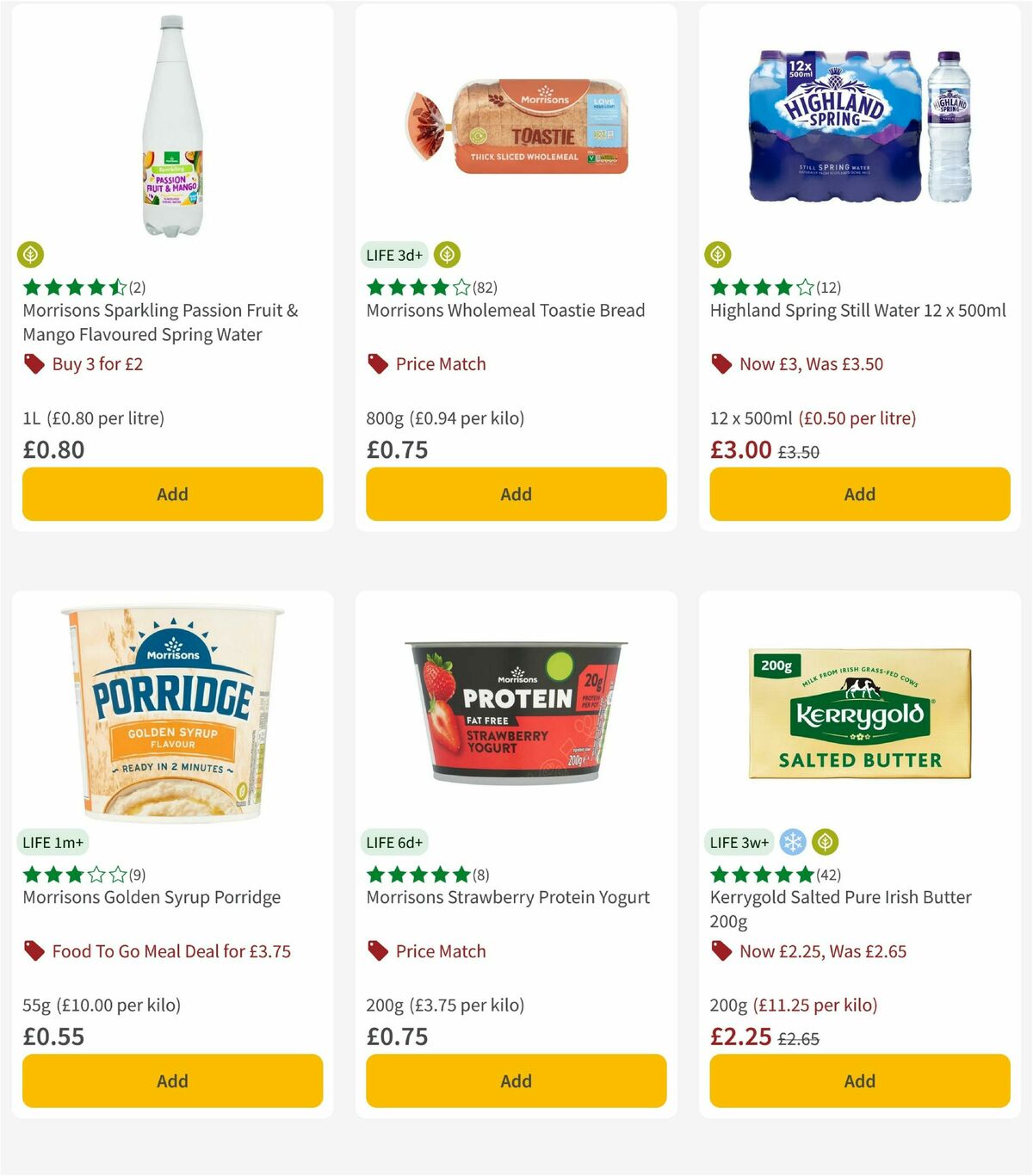
Task: Click the Kerrygold butter product image
Action: tap(858, 715)
